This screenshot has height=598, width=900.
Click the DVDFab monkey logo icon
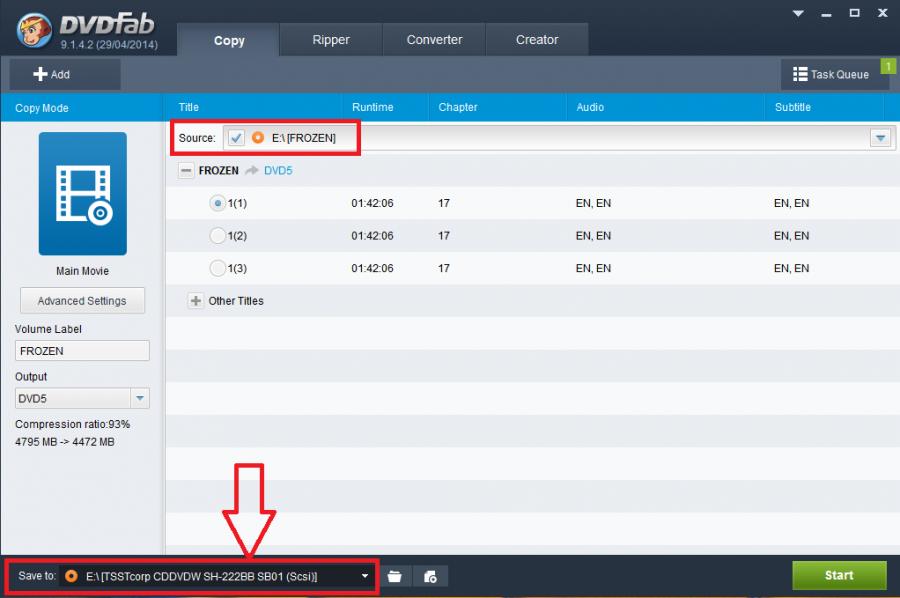click(x=34, y=30)
